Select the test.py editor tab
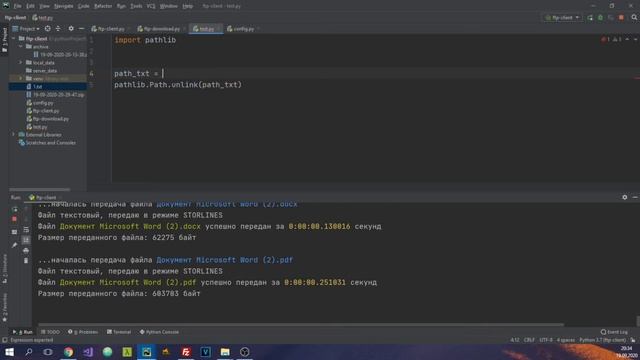This screenshot has height=360, width=640. pyautogui.click(x=205, y=29)
